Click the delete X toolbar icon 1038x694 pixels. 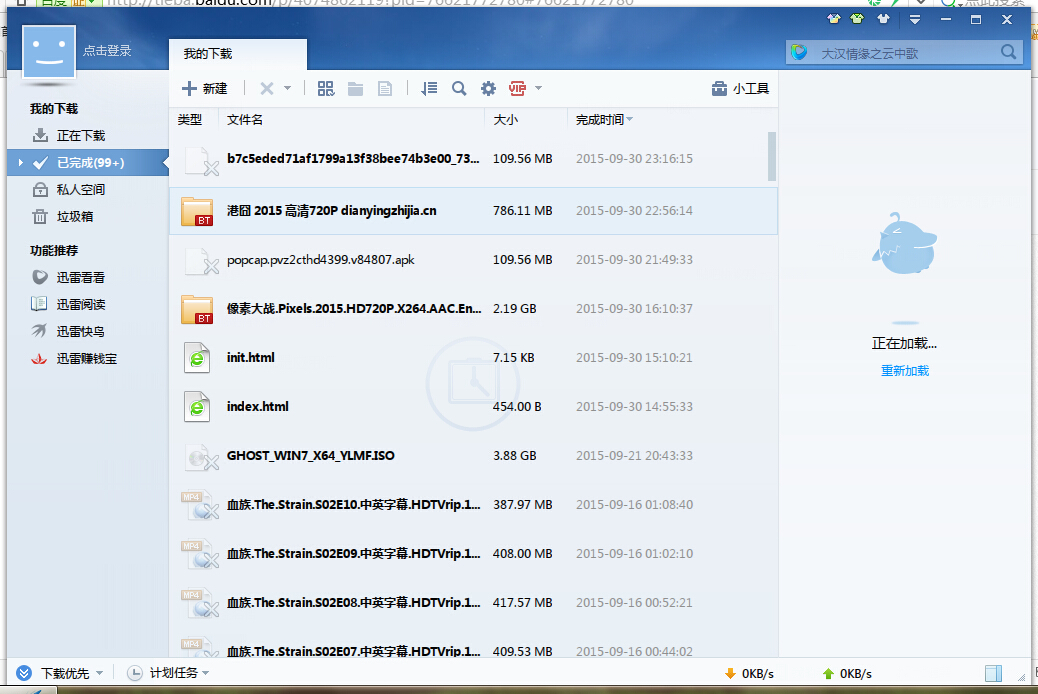(x=267, y=88)
